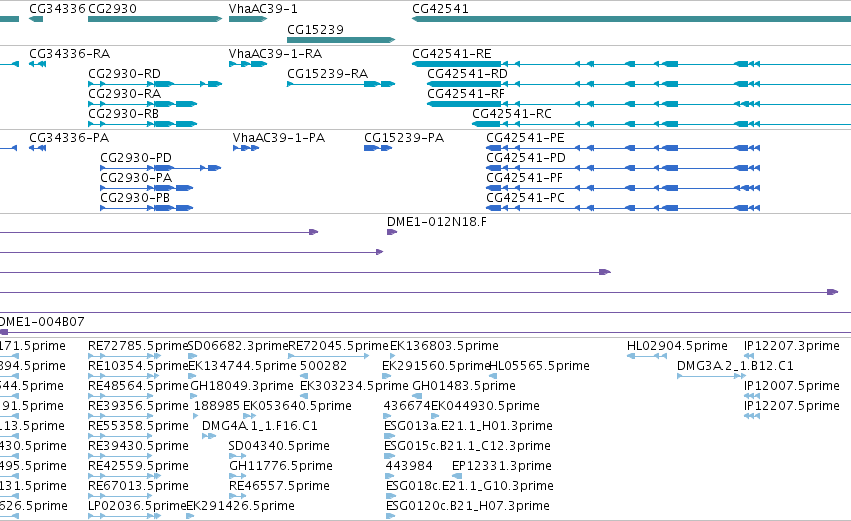Pick transcript CG42541-RC

pos(512,114)
